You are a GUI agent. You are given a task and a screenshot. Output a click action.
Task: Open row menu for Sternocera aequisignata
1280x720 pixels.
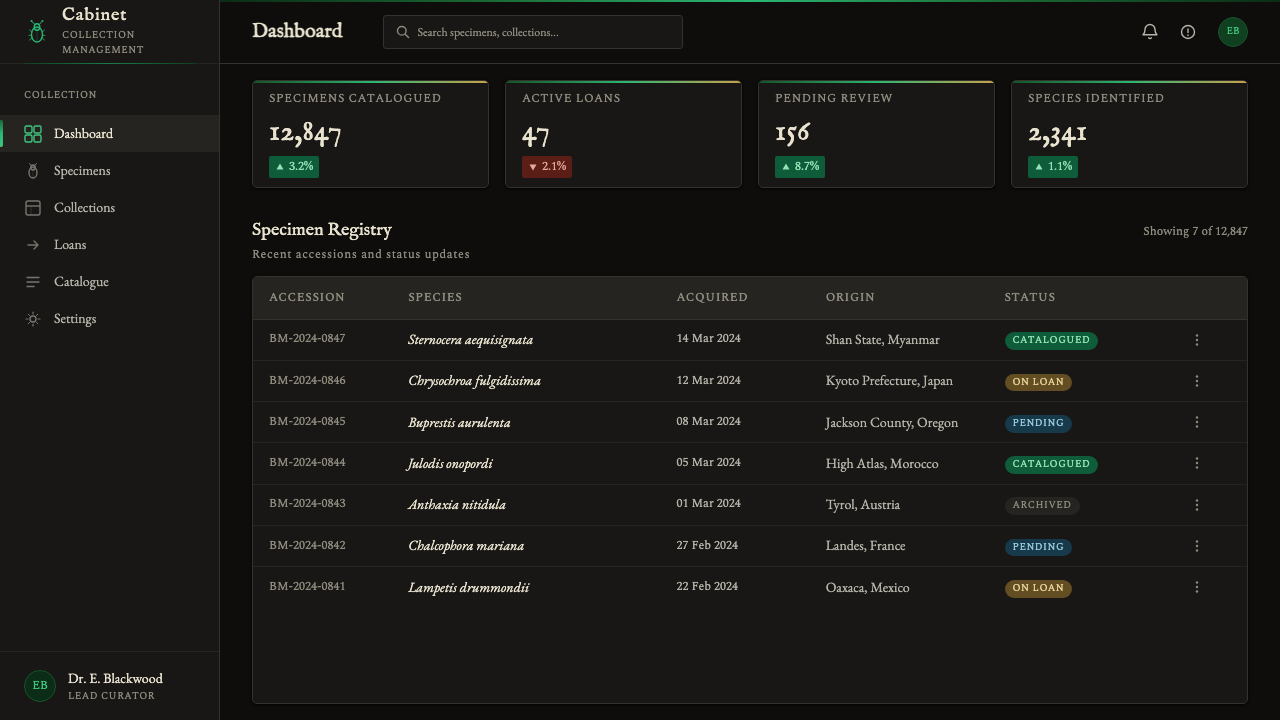(x=1197, y=340)
